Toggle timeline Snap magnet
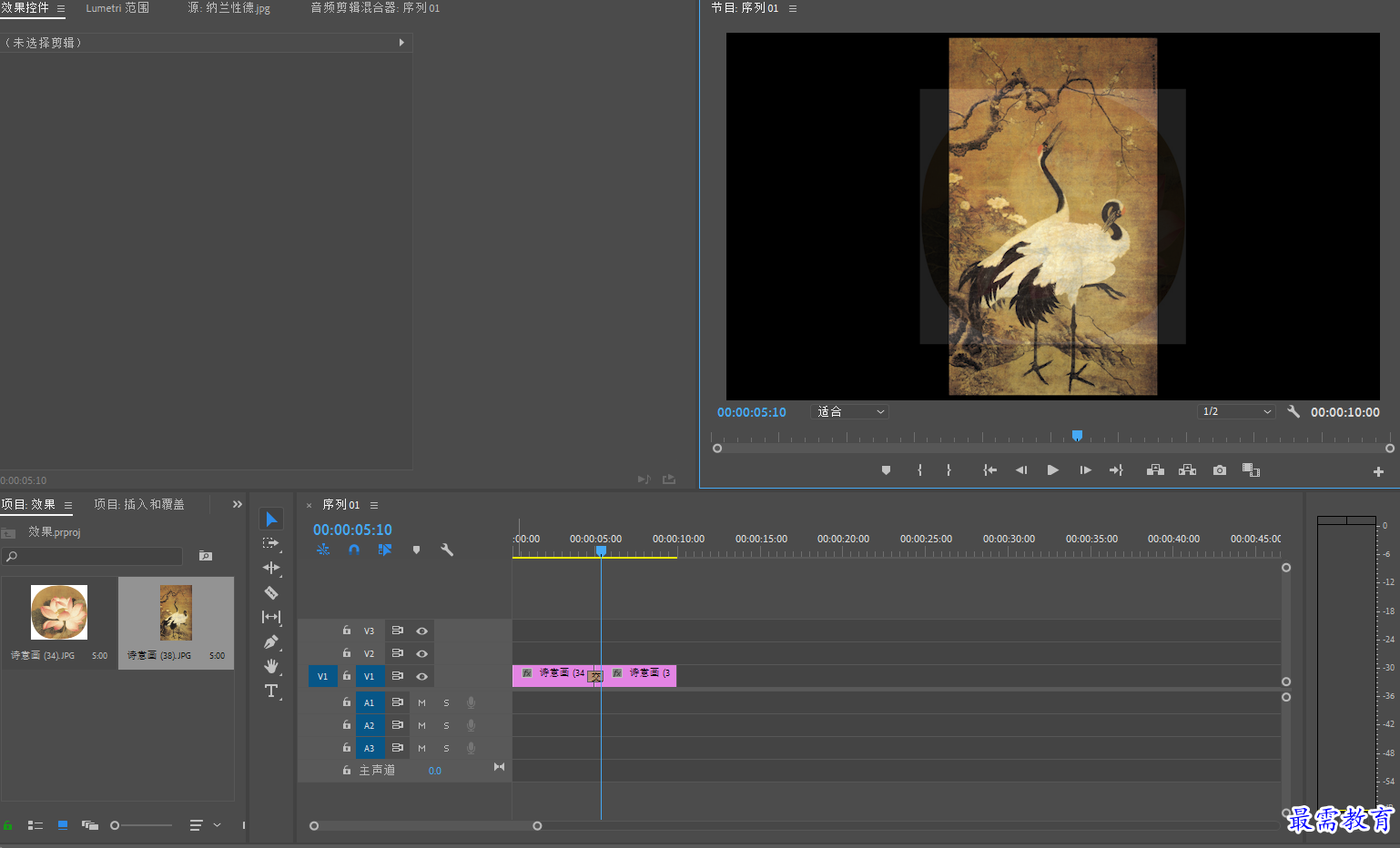Image resolution: width=1400 pixels, height=848 pixels. (x=354, y=550)
